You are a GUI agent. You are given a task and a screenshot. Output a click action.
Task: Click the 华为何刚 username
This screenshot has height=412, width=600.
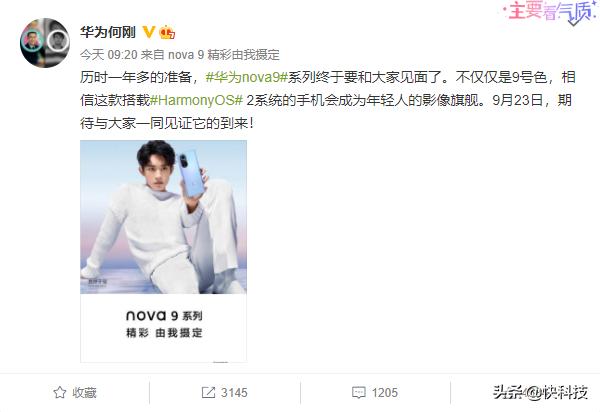click(x=108, y=32)
